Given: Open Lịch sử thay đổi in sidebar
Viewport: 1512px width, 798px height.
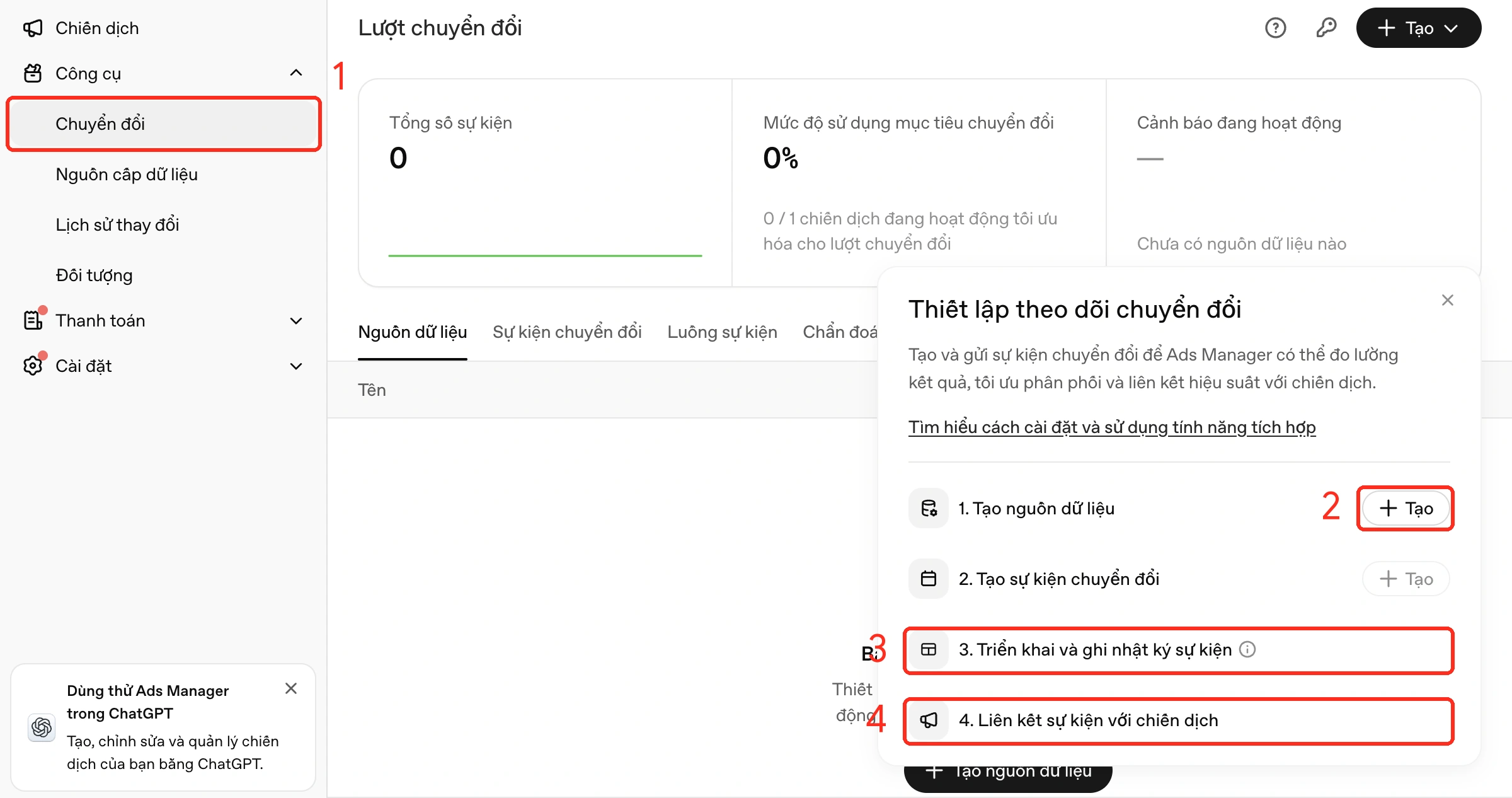Looking at the screenshot, I should coord(164,224).
